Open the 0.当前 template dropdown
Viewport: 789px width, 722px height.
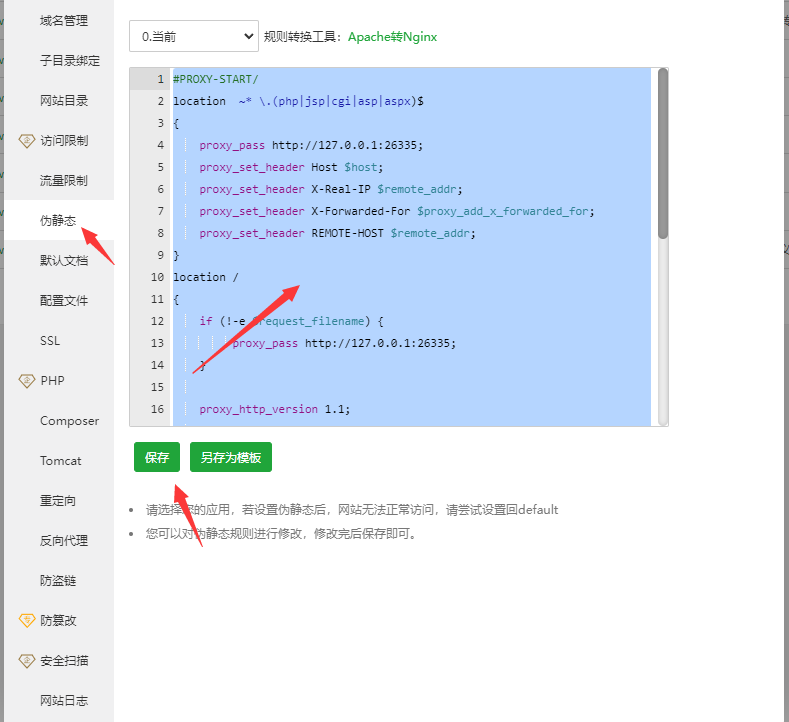point(194,36)
